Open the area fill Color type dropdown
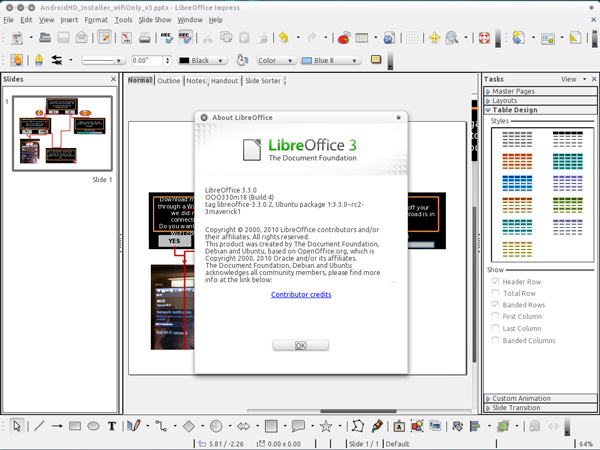The width and height of the screenshot is (600, 450). point(276,60)
